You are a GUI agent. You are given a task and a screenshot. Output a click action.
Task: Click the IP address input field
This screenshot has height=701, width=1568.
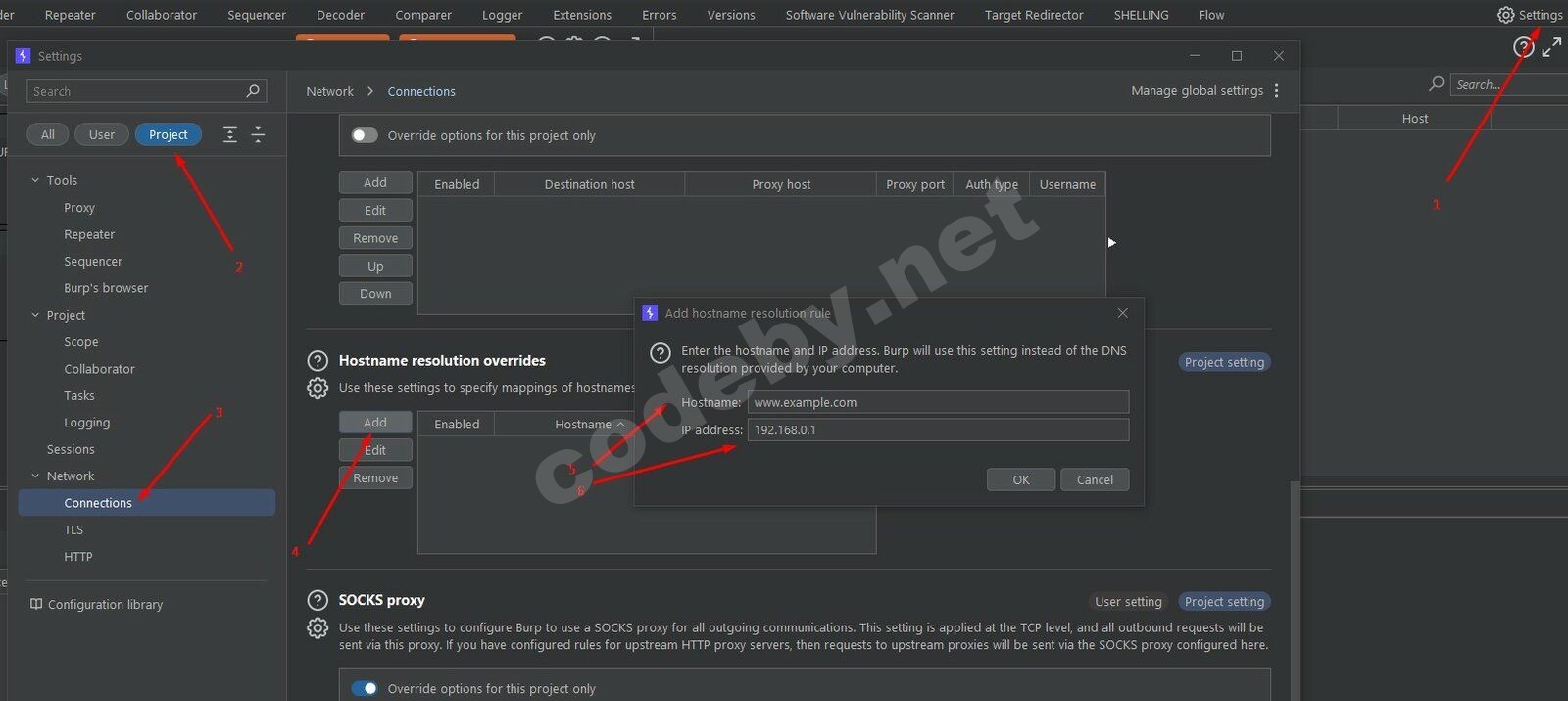coord(938,429)
